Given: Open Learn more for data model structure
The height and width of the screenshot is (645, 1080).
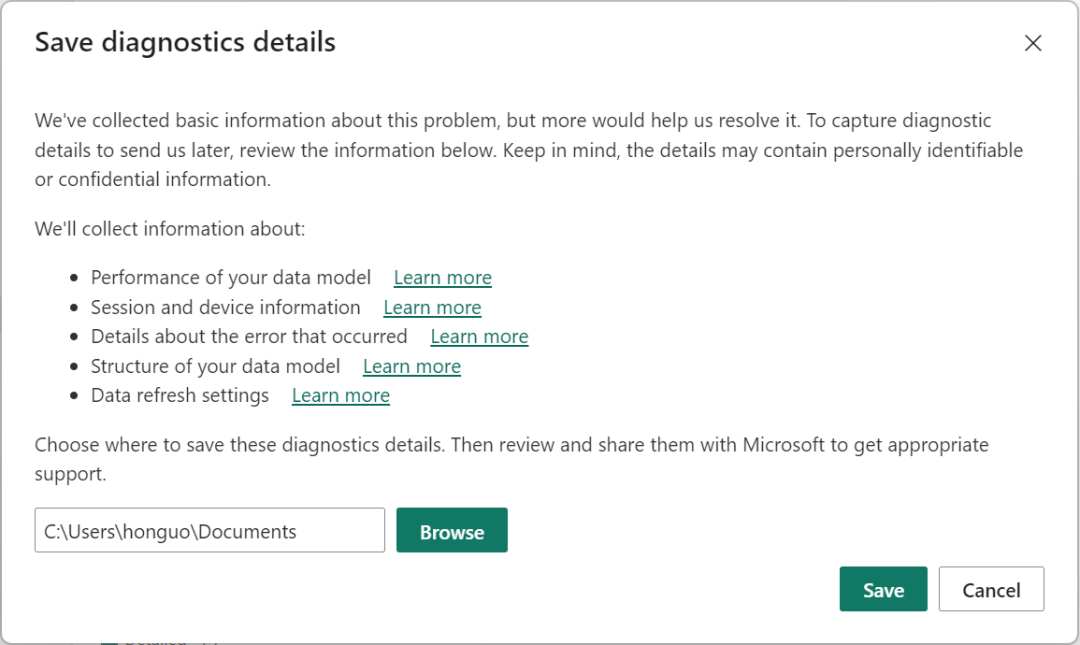Looking at the screenshot, I should tap(412, 366).
